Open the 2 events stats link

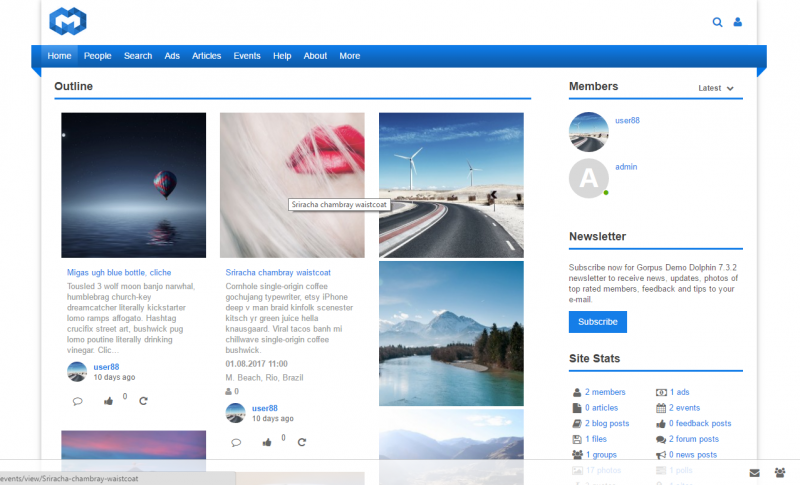click(685, 408)
